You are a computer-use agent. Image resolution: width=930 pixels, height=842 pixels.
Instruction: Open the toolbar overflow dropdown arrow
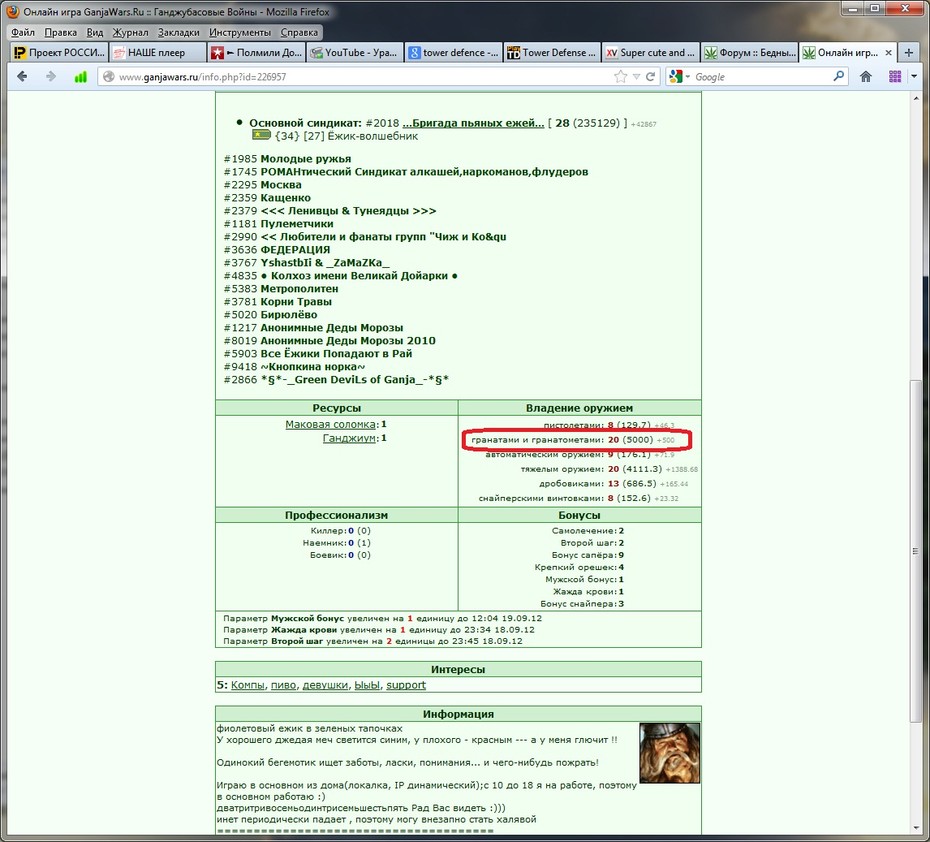pyautogui.click(x=914, y=76)
